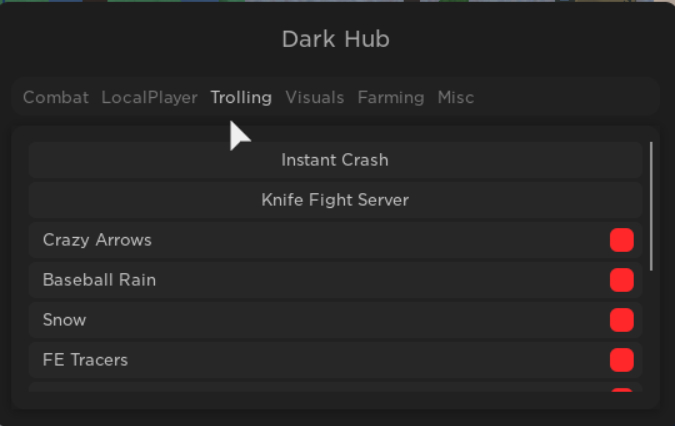
Task: Click the cut-off row beneath FE Tracers
Action: click(335, 387)
